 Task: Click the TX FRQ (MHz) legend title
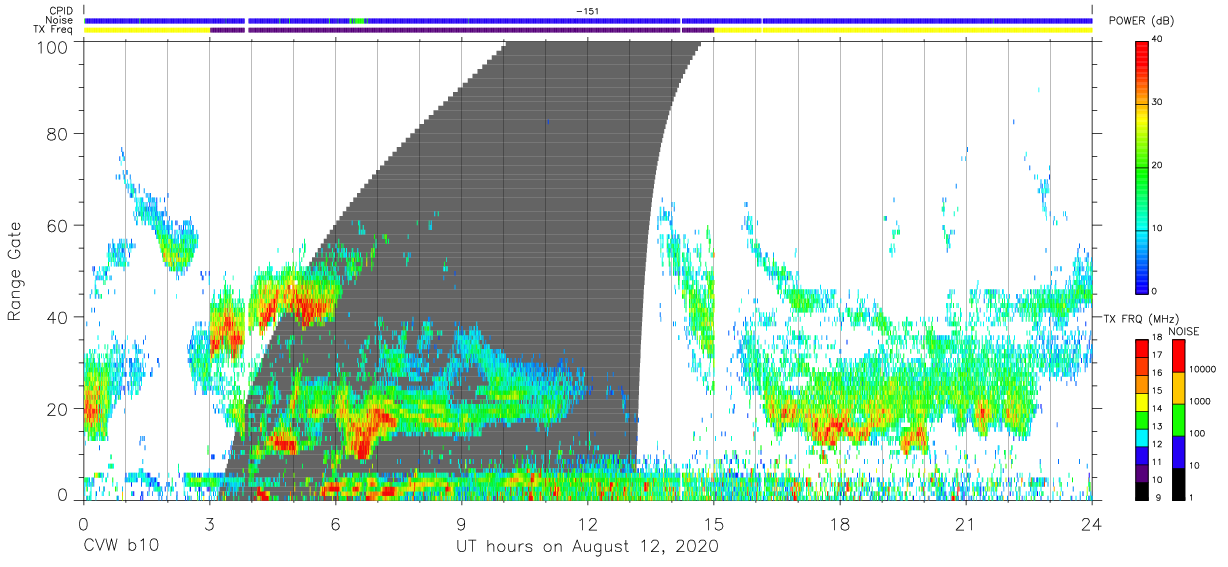(x=1141, y=318)
